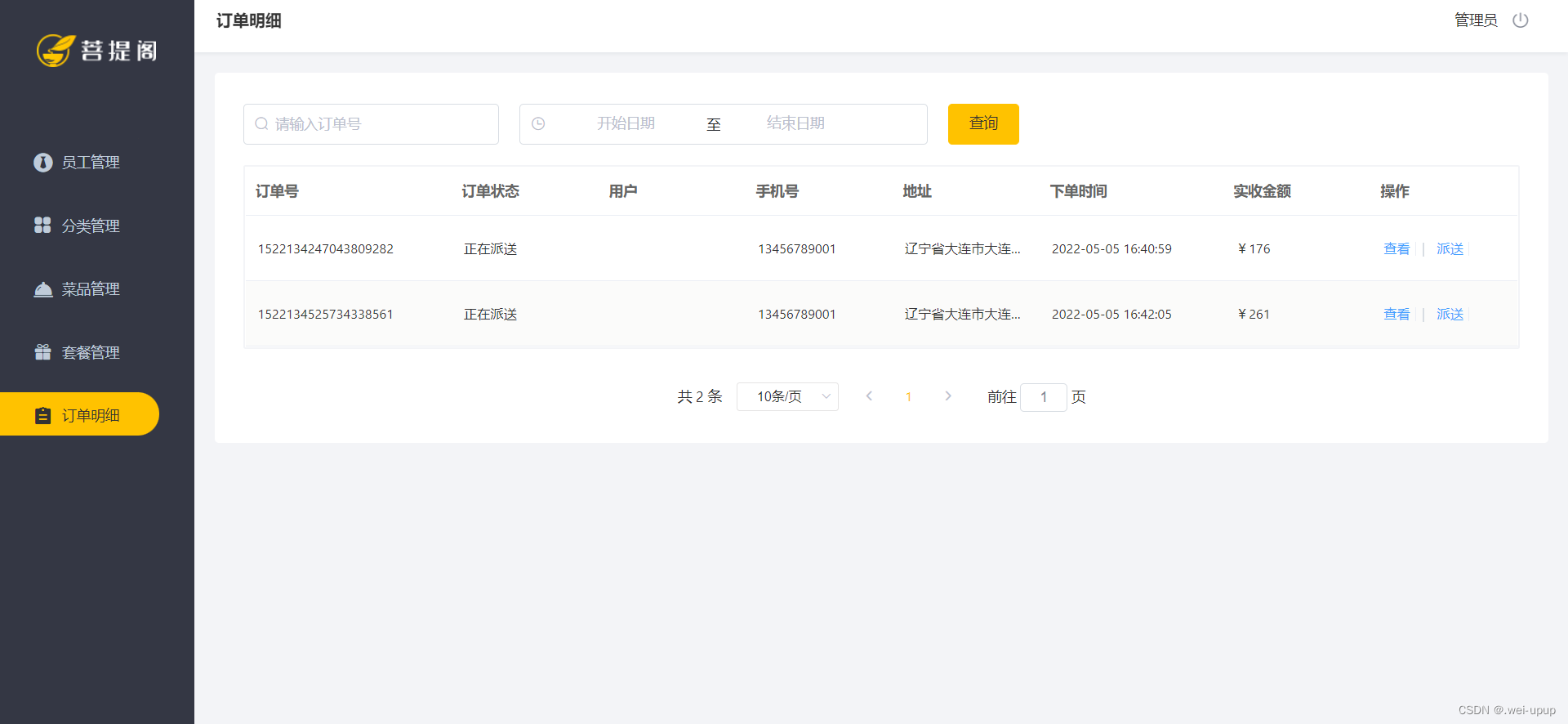
Task: Click the 订单号 column header
Action: pyautogui.click(x=277, y=191)
